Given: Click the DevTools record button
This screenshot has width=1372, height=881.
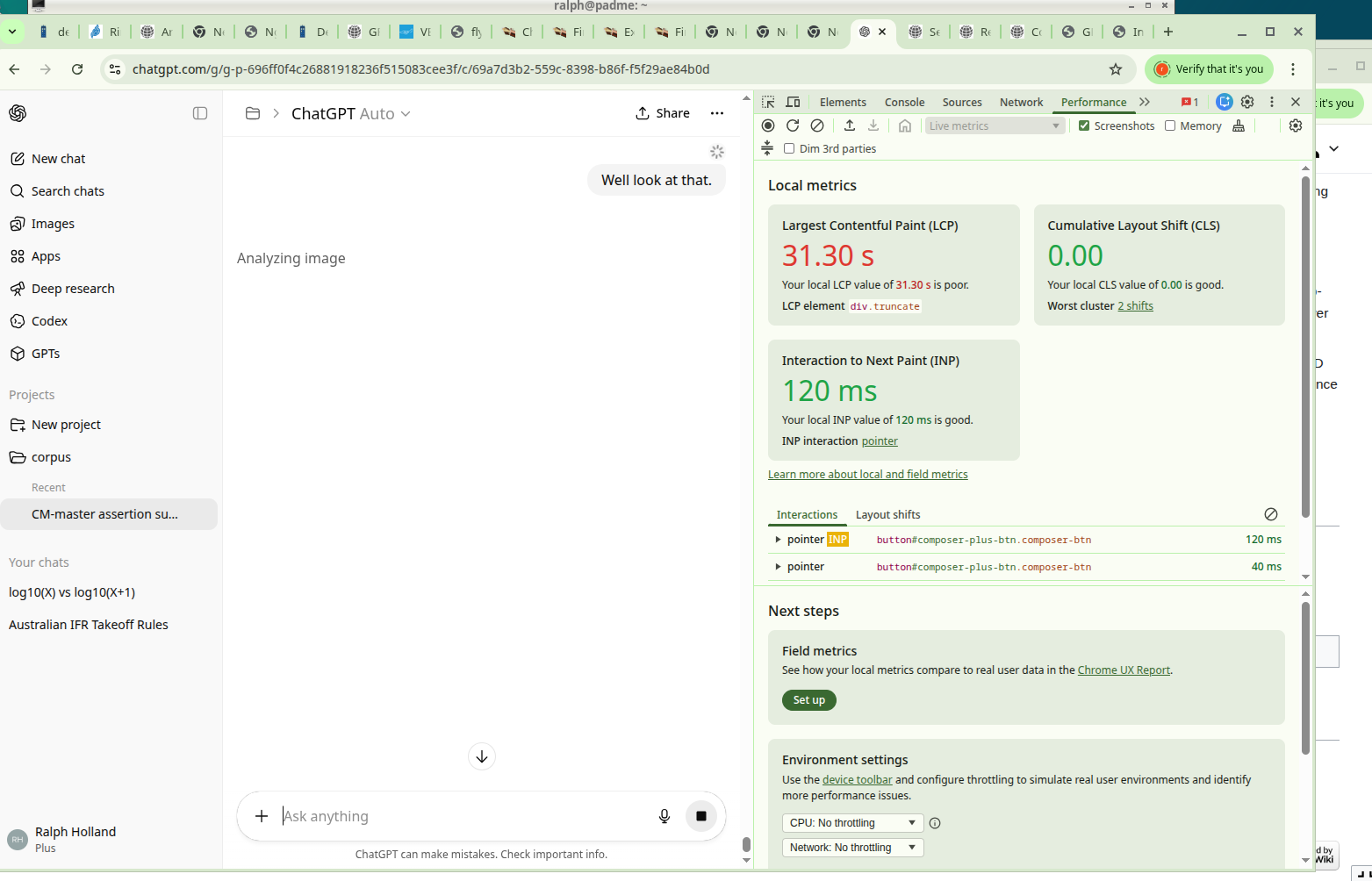Looking at the screenshot, I should [768, 125].
